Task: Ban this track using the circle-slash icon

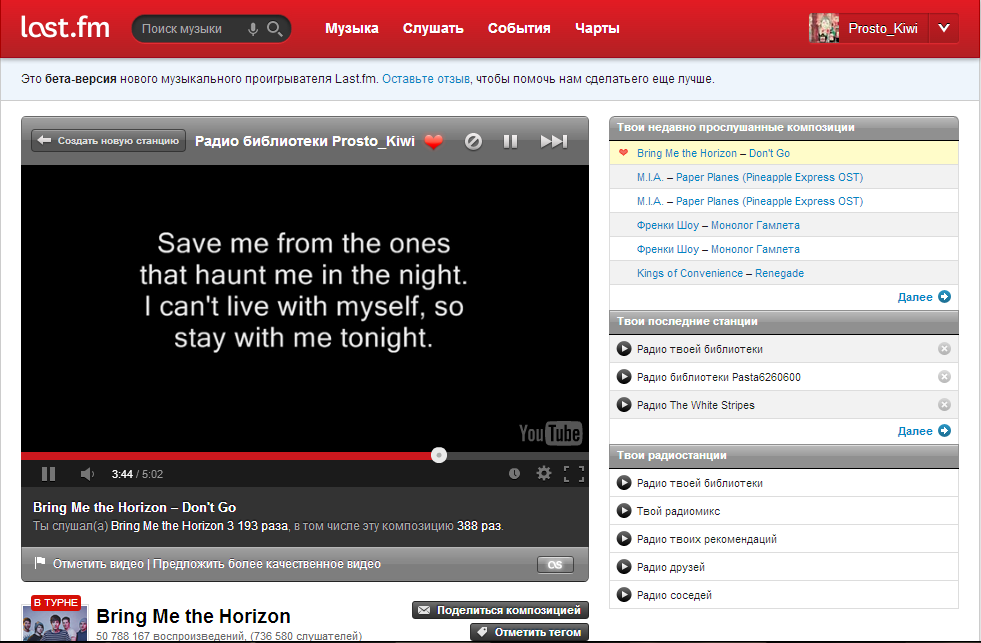Action: coord(474,141)
